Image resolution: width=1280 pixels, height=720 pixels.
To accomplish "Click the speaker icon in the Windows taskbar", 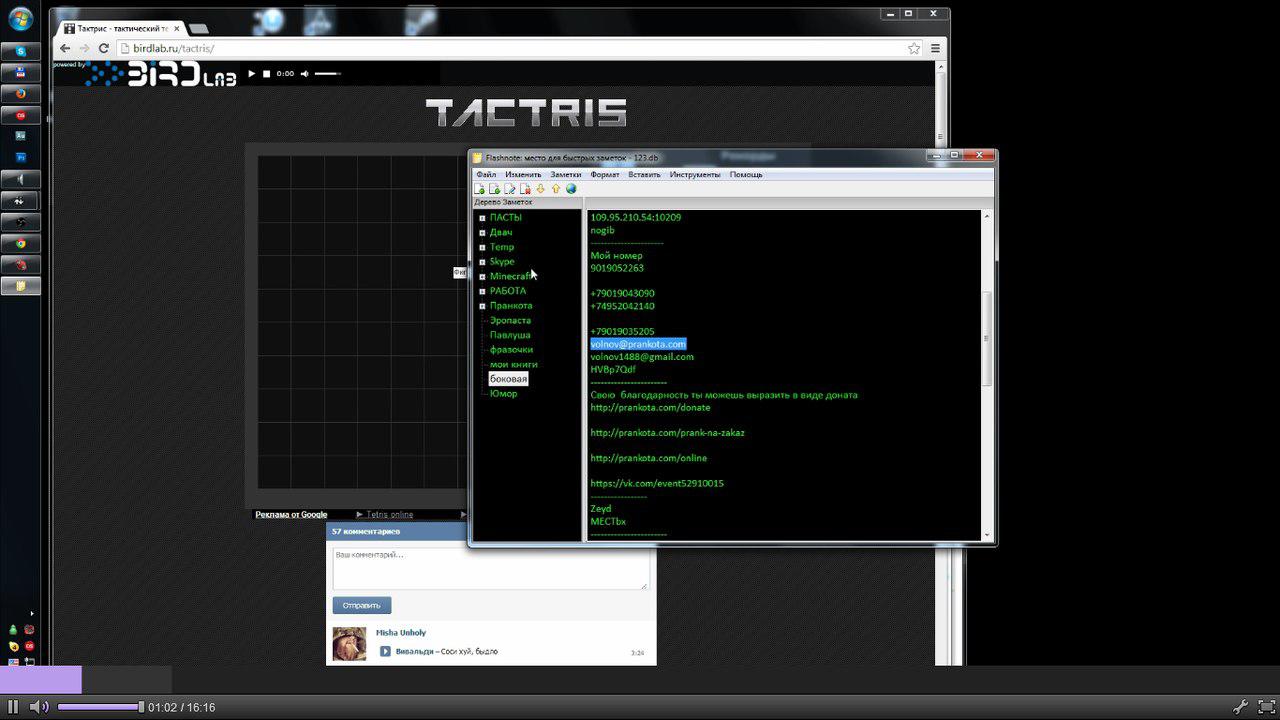I will [x=21, y=179].
